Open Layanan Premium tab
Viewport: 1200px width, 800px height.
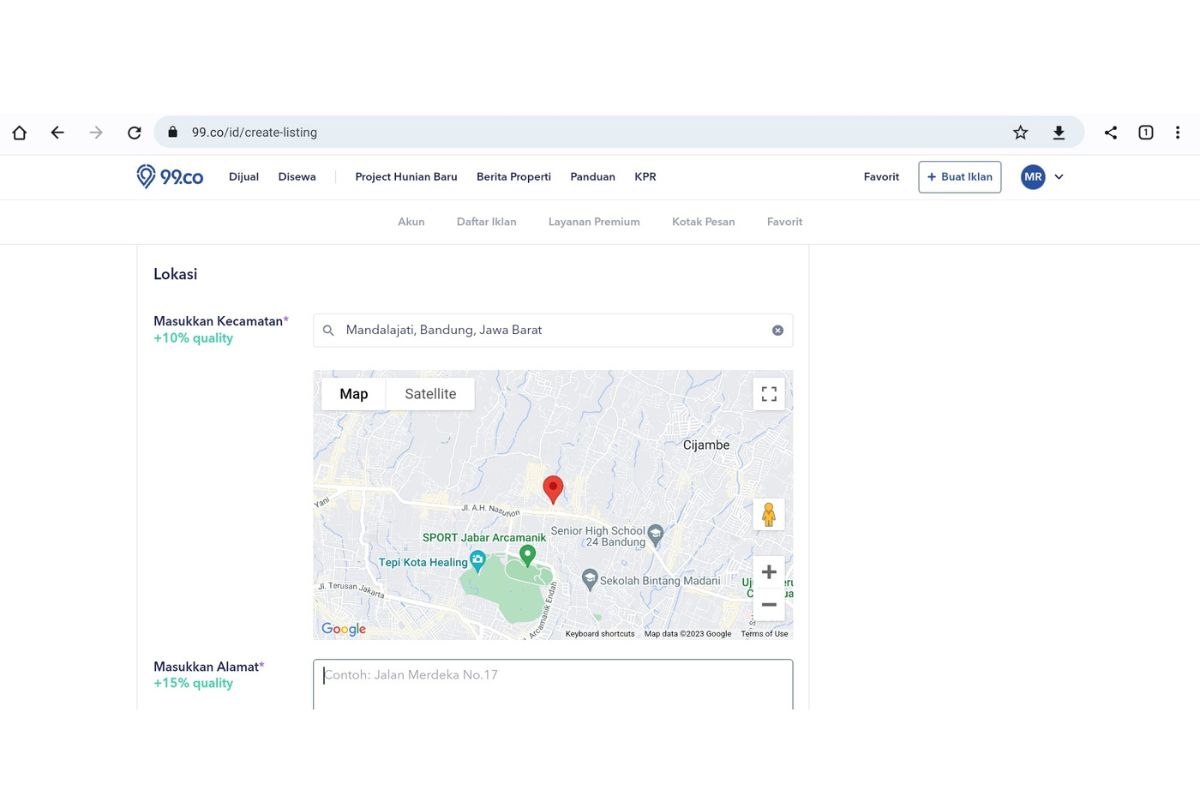(594, 222)
